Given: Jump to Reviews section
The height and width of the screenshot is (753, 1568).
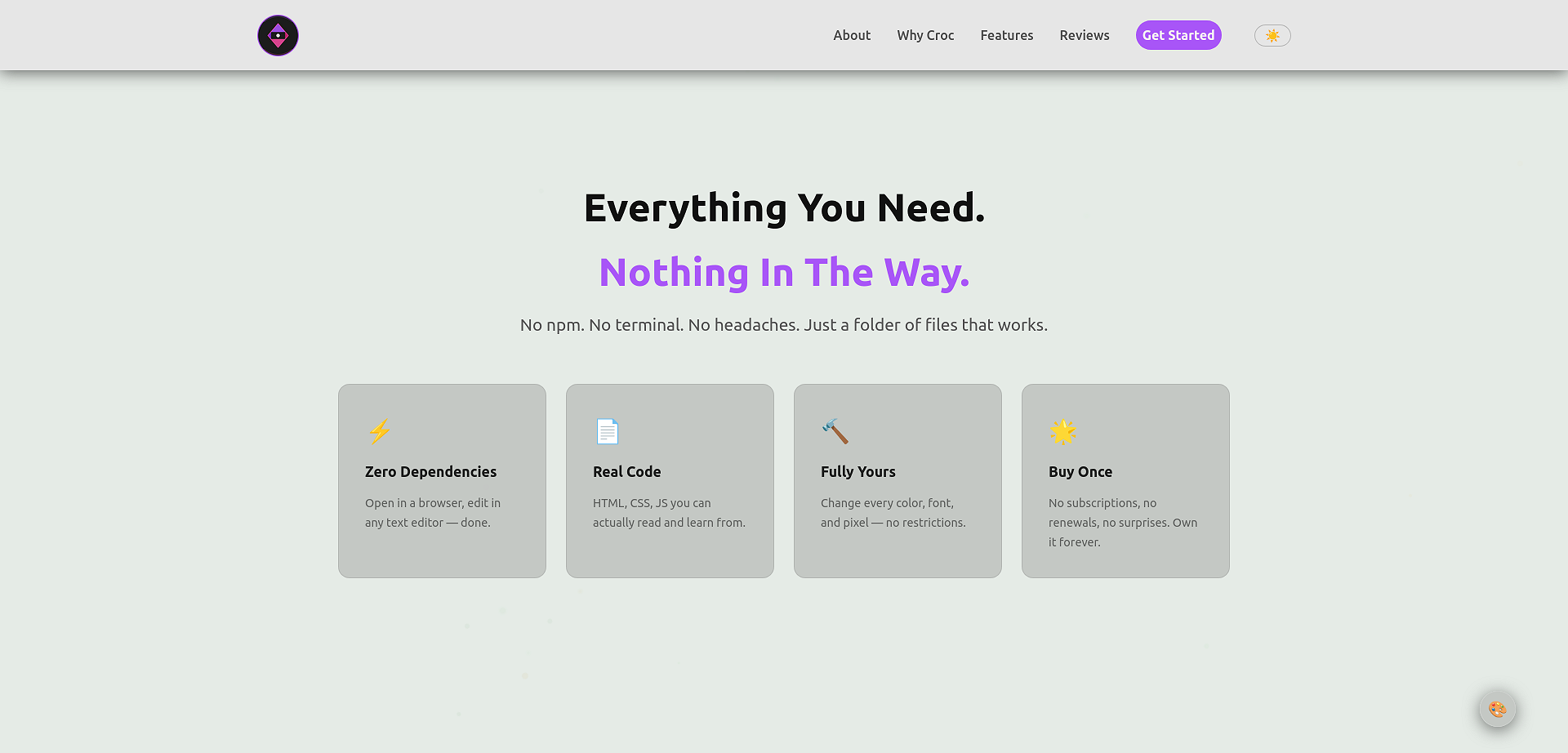Looking at the screenshot, I should 1085,35.
